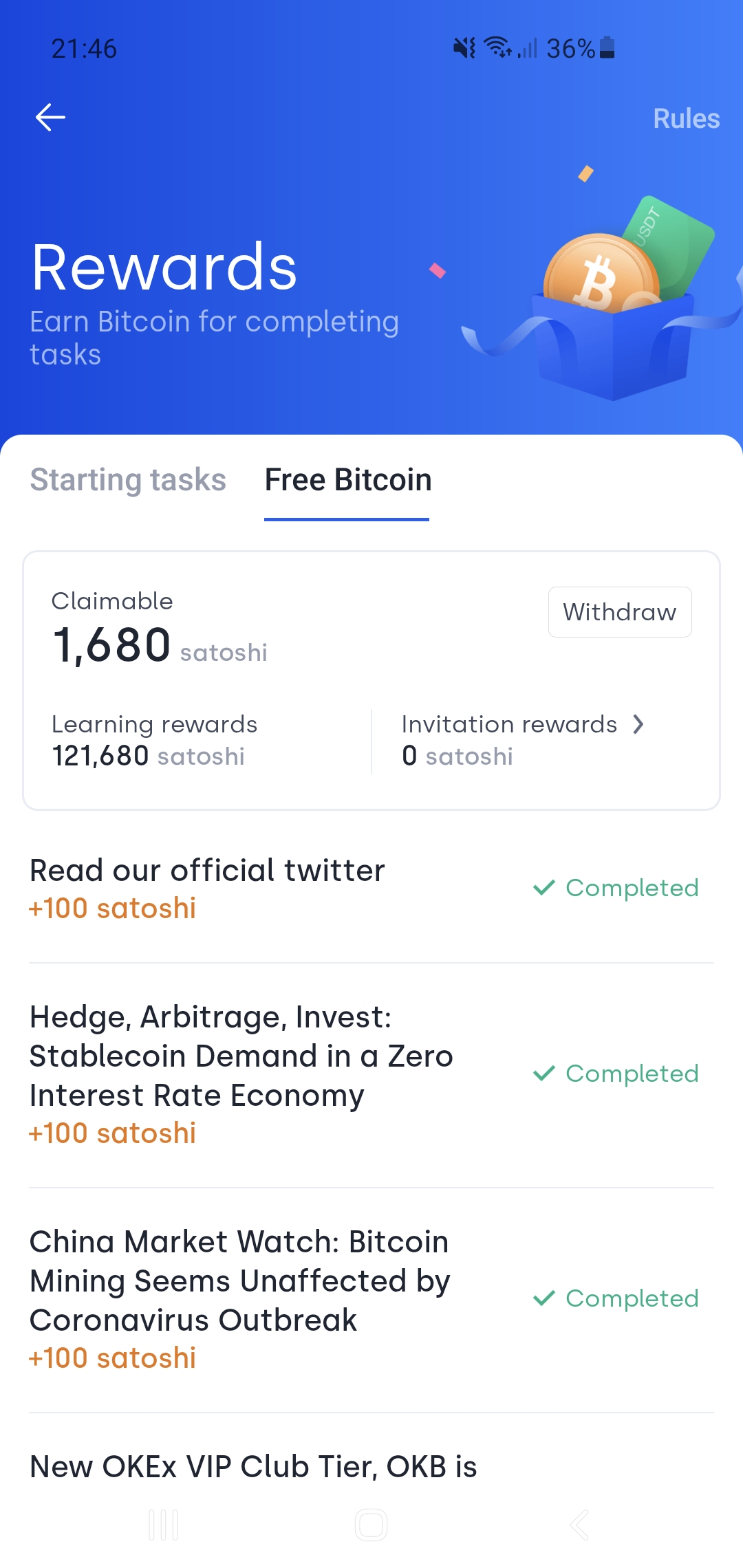Open Read our official twitter task

(207, 871)
